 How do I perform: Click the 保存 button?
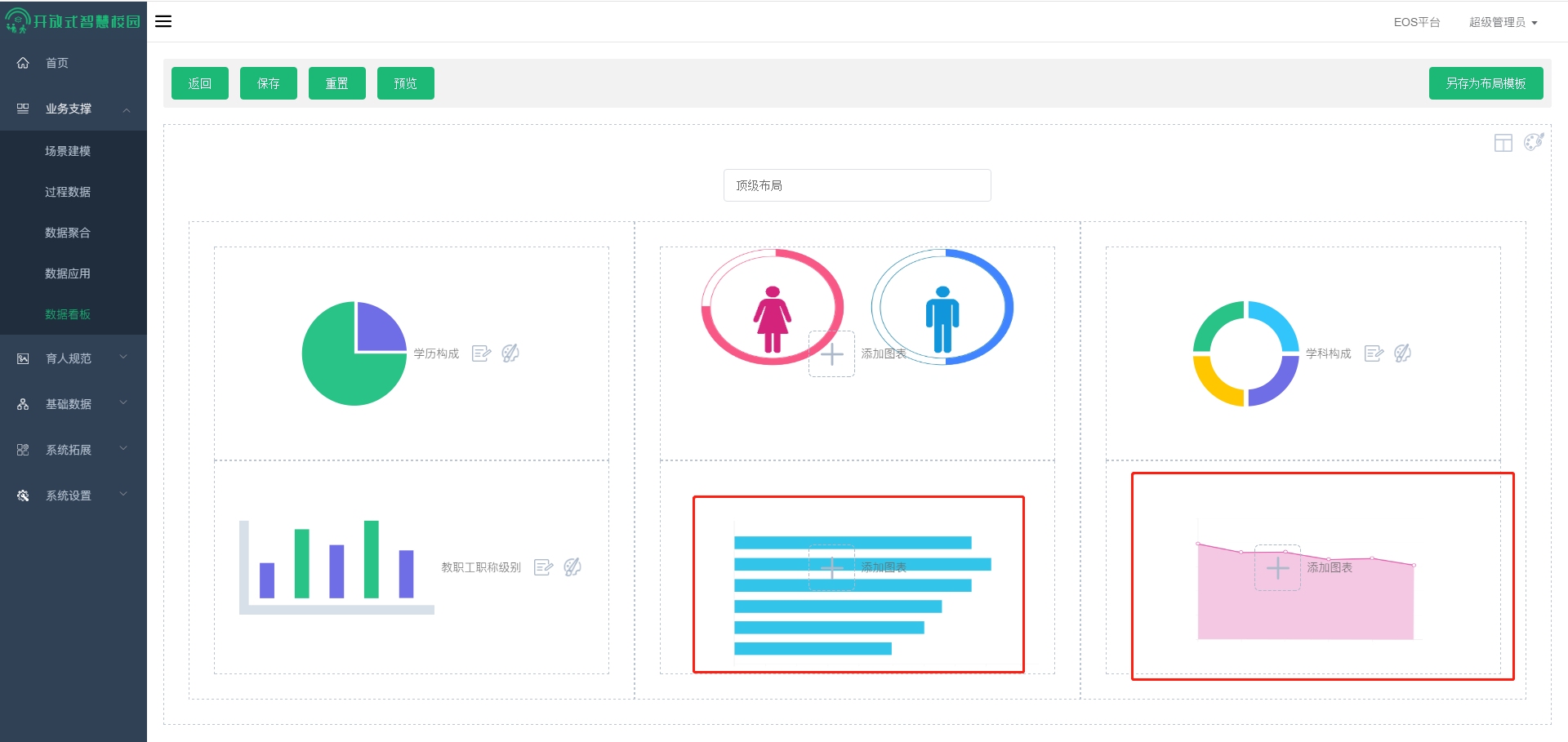pyautogui.click(x=269, y=83)
